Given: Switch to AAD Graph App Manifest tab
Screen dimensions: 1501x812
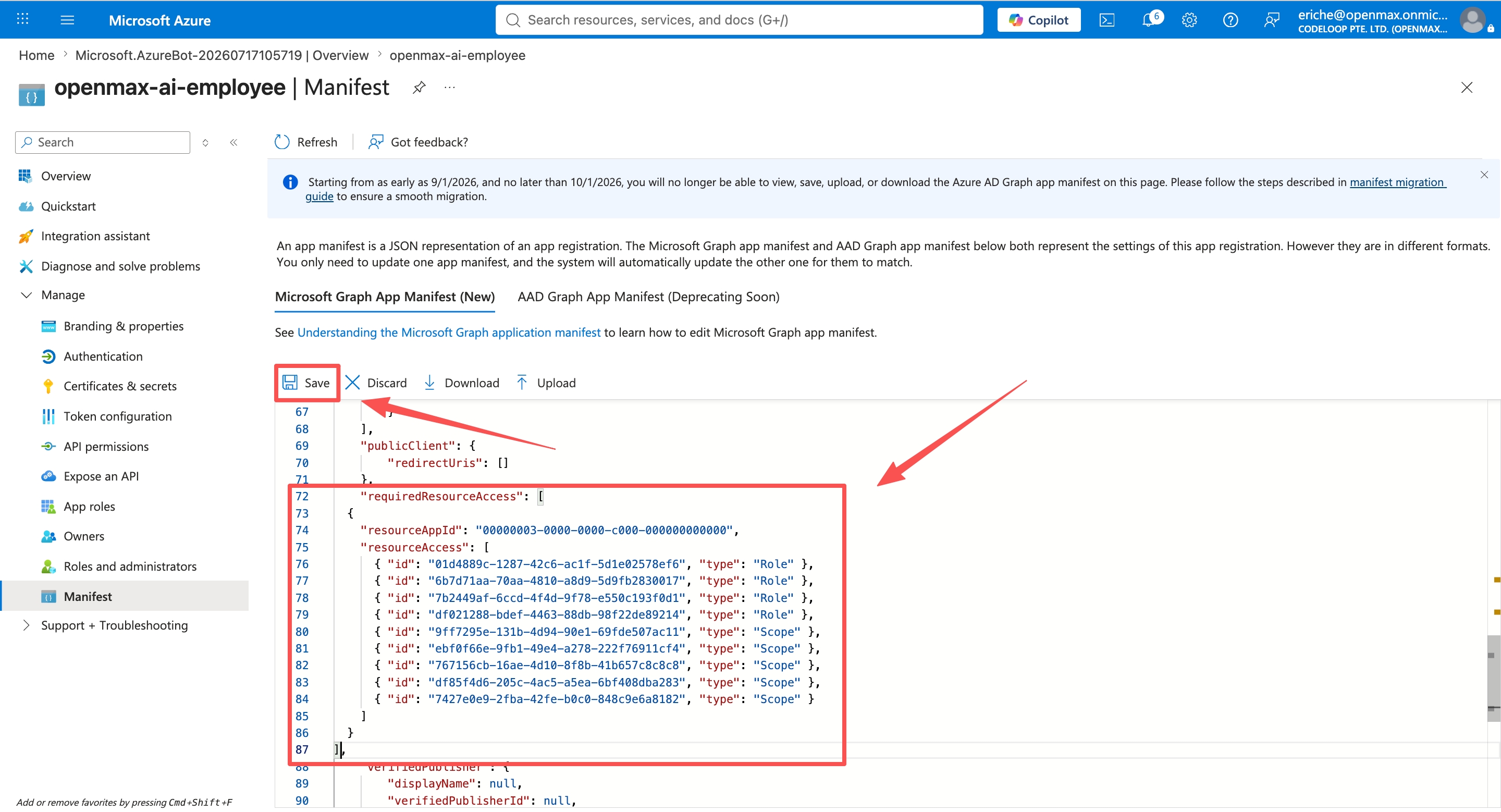Looking at the screenshot, I should pos(648,297).
